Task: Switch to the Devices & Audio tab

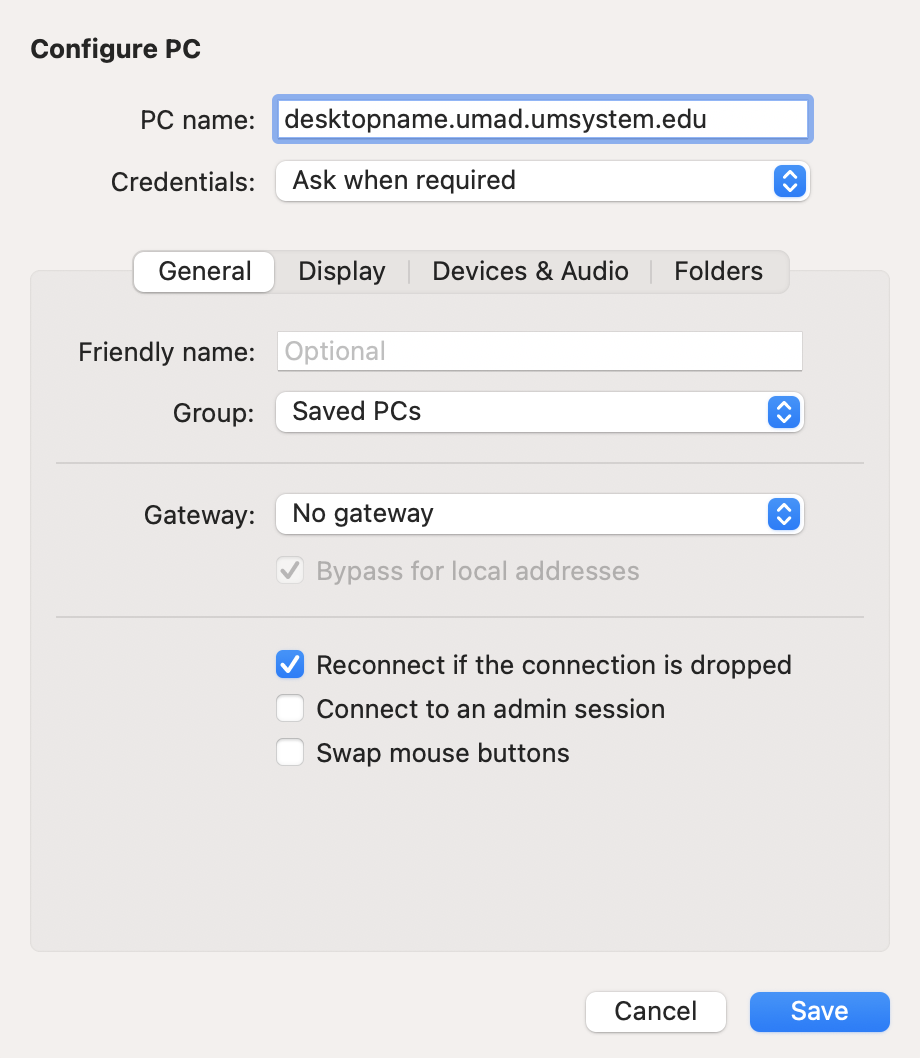Action: point(530,271)
